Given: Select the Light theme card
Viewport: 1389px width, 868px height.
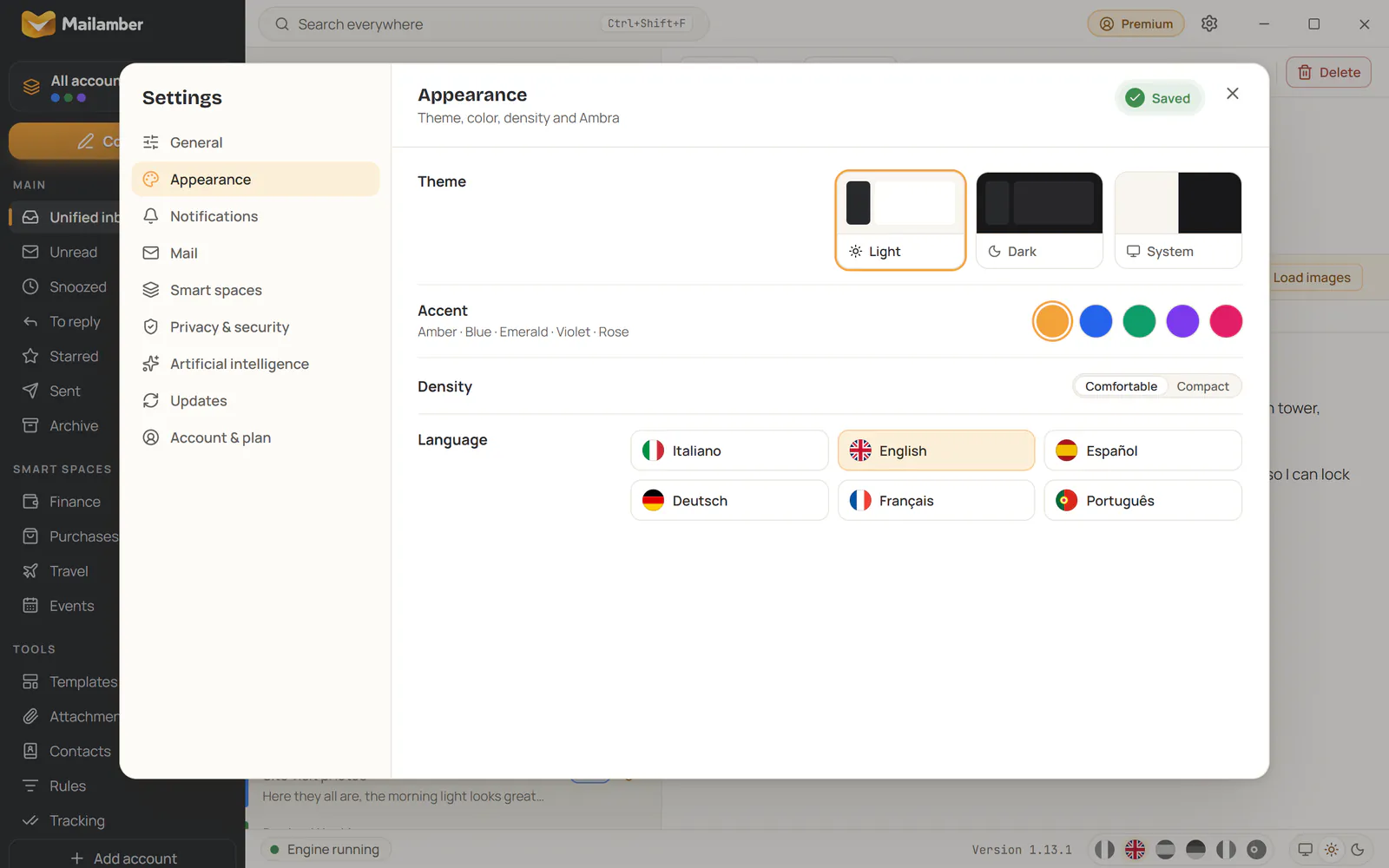Looking at the screenshot, I should click(900, 220).
